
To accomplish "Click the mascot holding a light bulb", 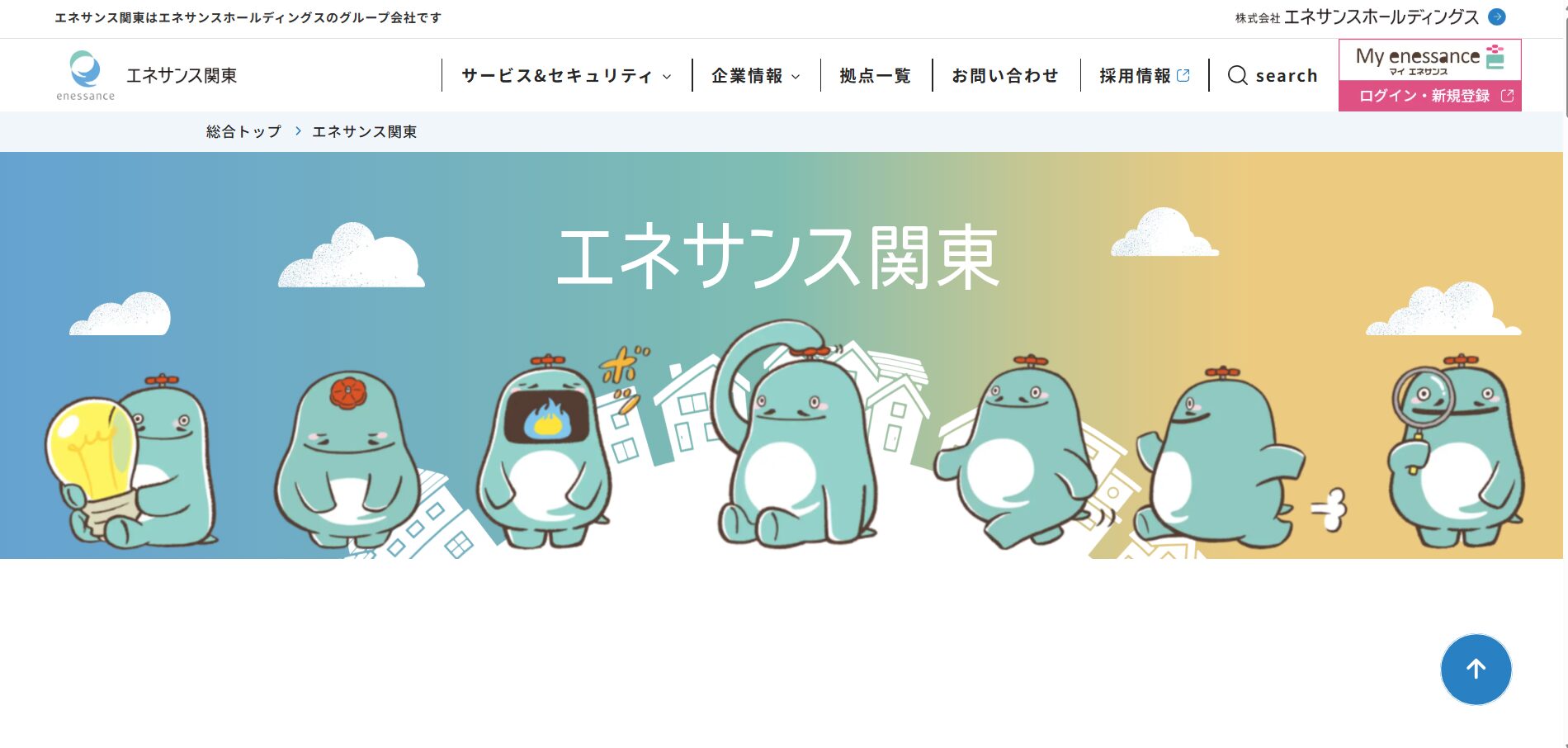I will tap(131, 462).
